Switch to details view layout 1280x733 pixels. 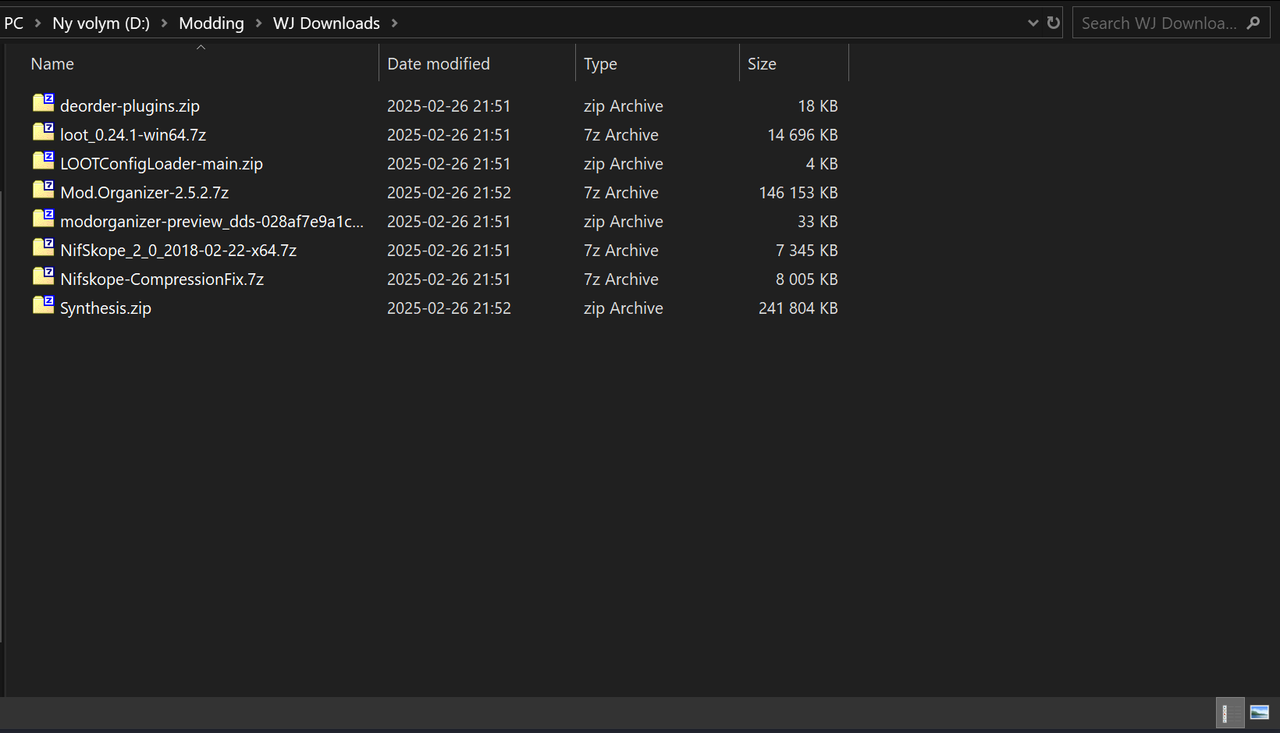(1229, 712)
